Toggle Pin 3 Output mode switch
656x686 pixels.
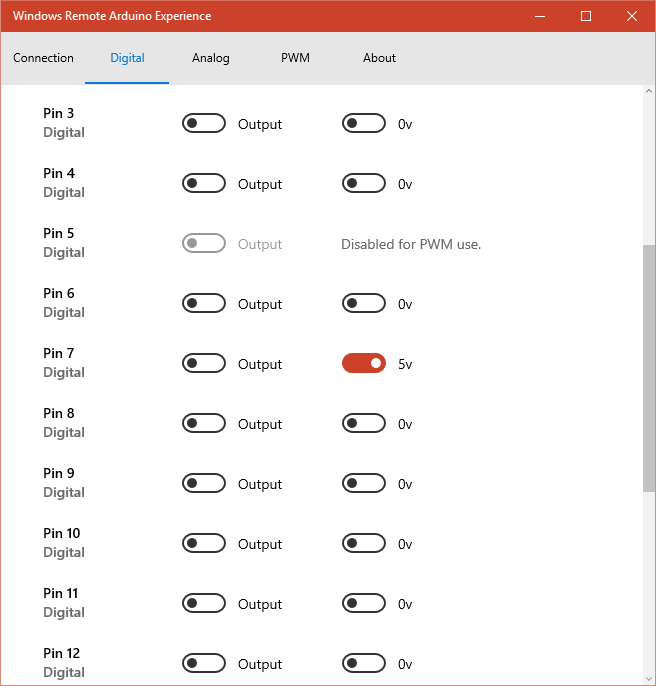204,124
